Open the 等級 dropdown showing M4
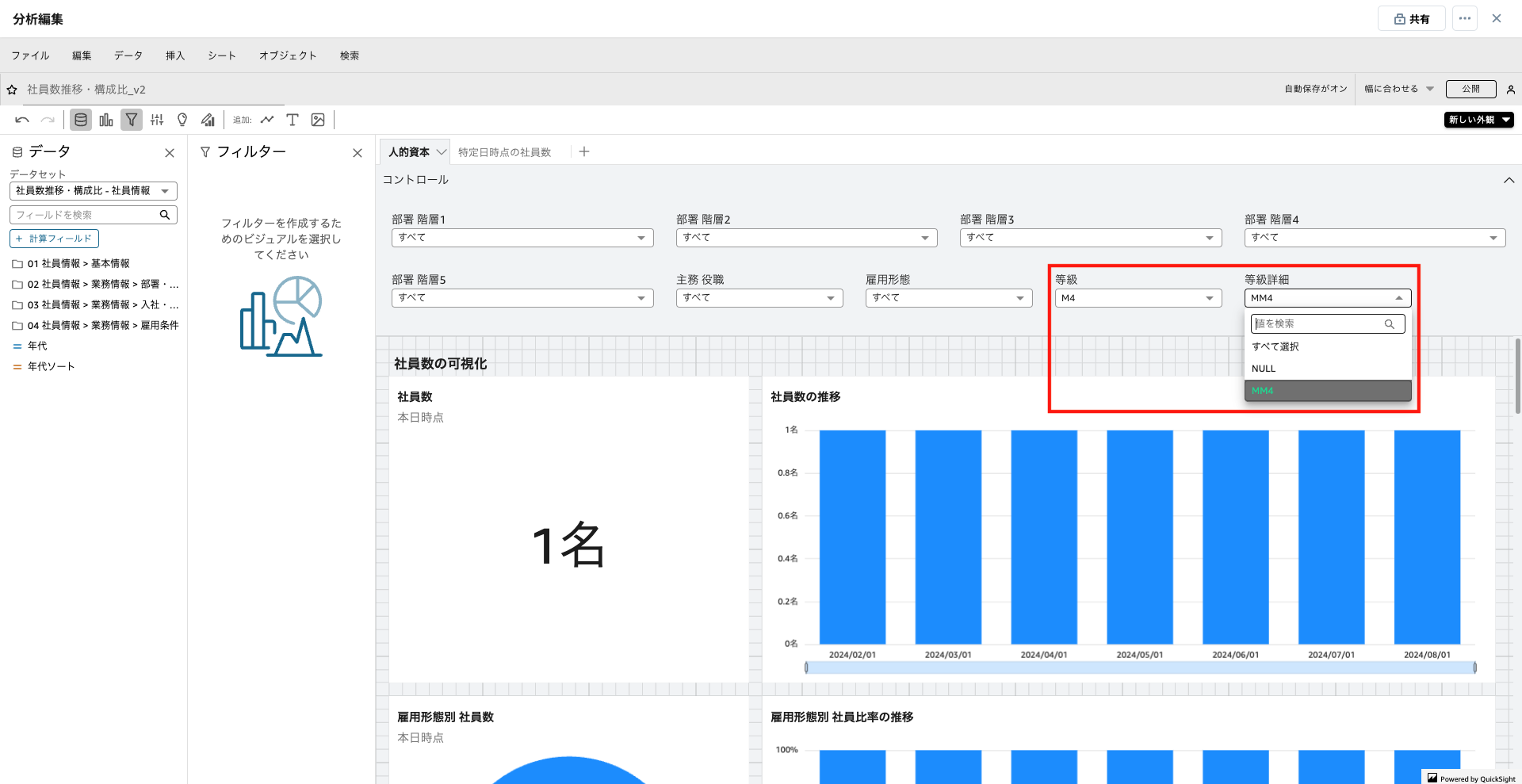Viewport: 1522px width, 784px height. pos(1138,298)
